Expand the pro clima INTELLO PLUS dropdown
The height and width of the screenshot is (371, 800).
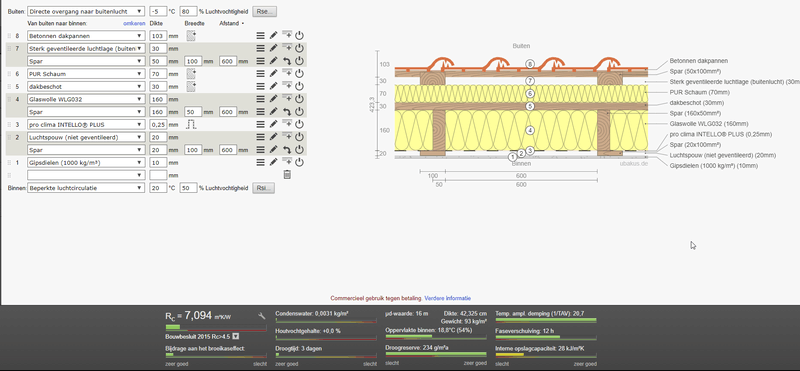click(x=86, y=124)
